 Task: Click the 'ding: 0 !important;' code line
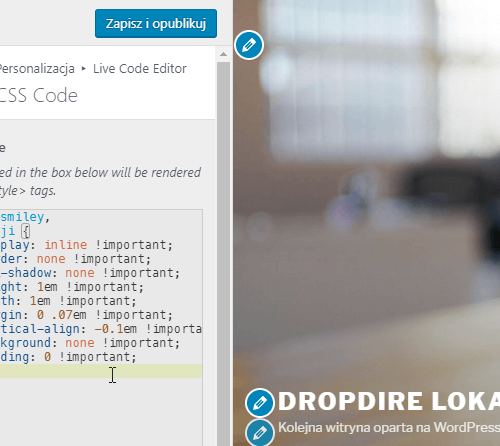68,357
